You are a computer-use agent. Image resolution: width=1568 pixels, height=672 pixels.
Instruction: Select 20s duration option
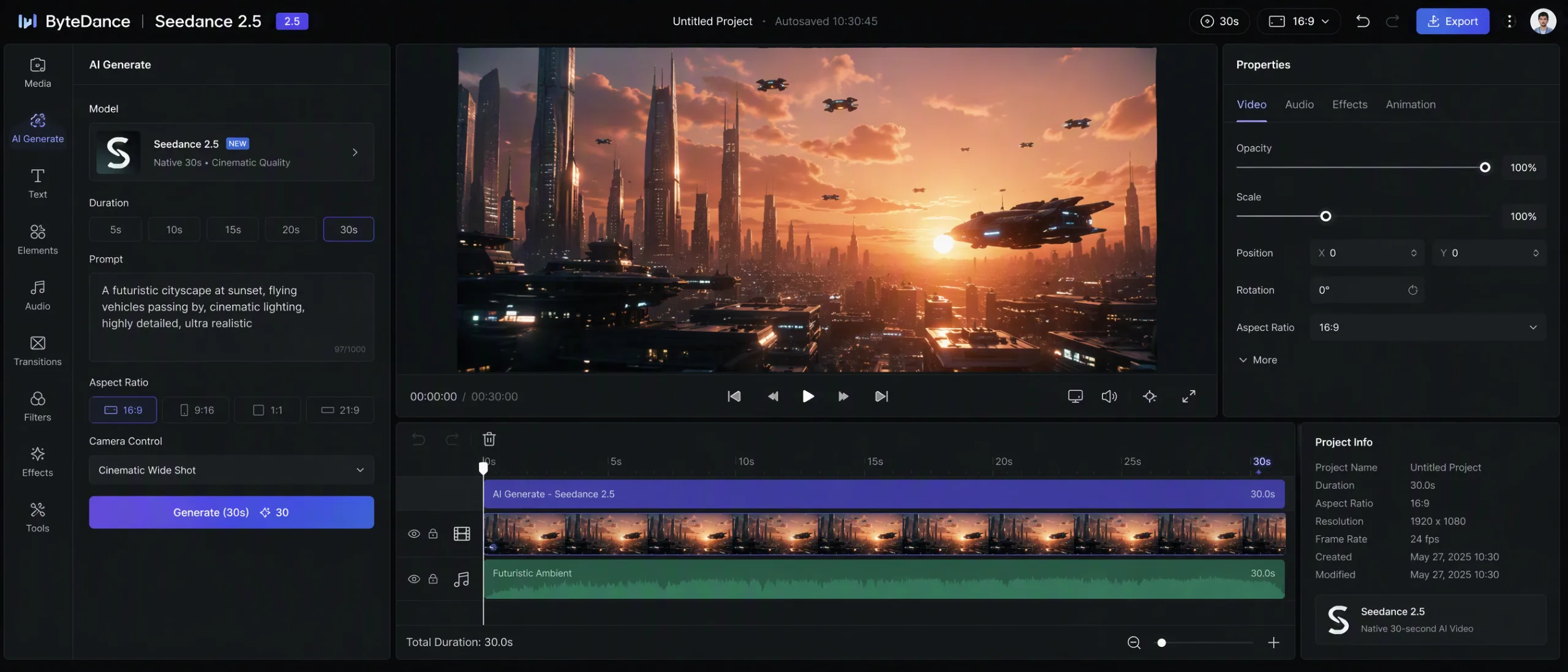point(290,230)
